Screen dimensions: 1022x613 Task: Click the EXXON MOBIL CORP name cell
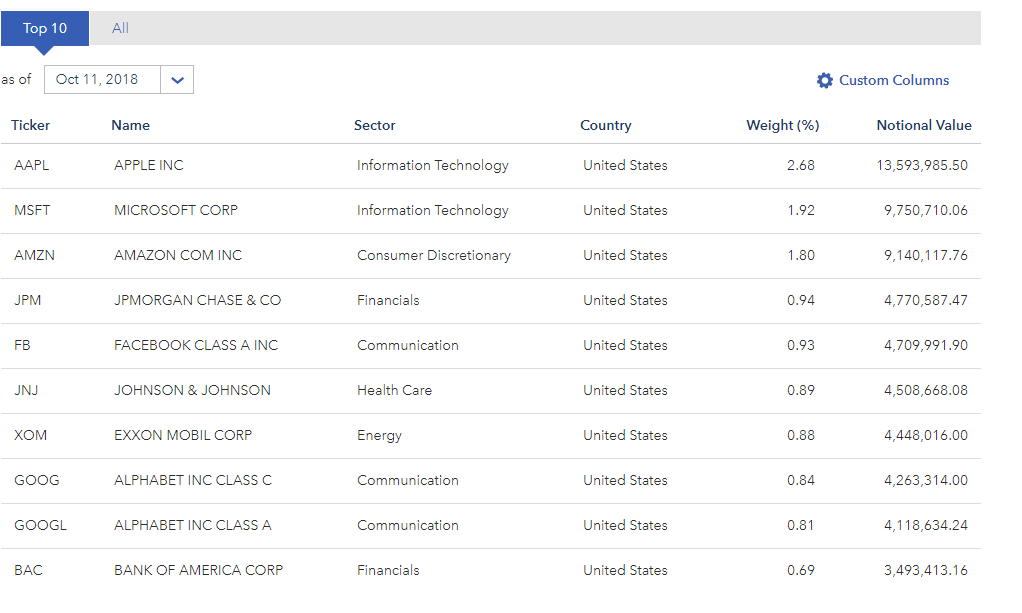(x=183, y=436)
